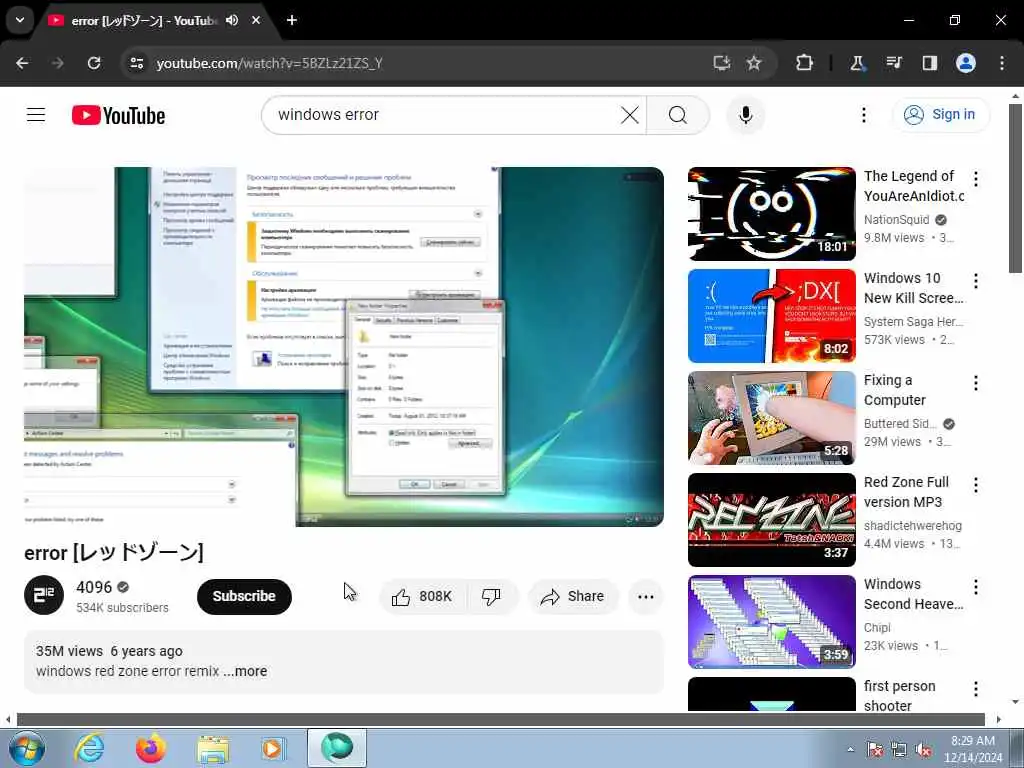
Task: View site information icon in address bar
Action: pyautogui.click(x=136, y=63)
